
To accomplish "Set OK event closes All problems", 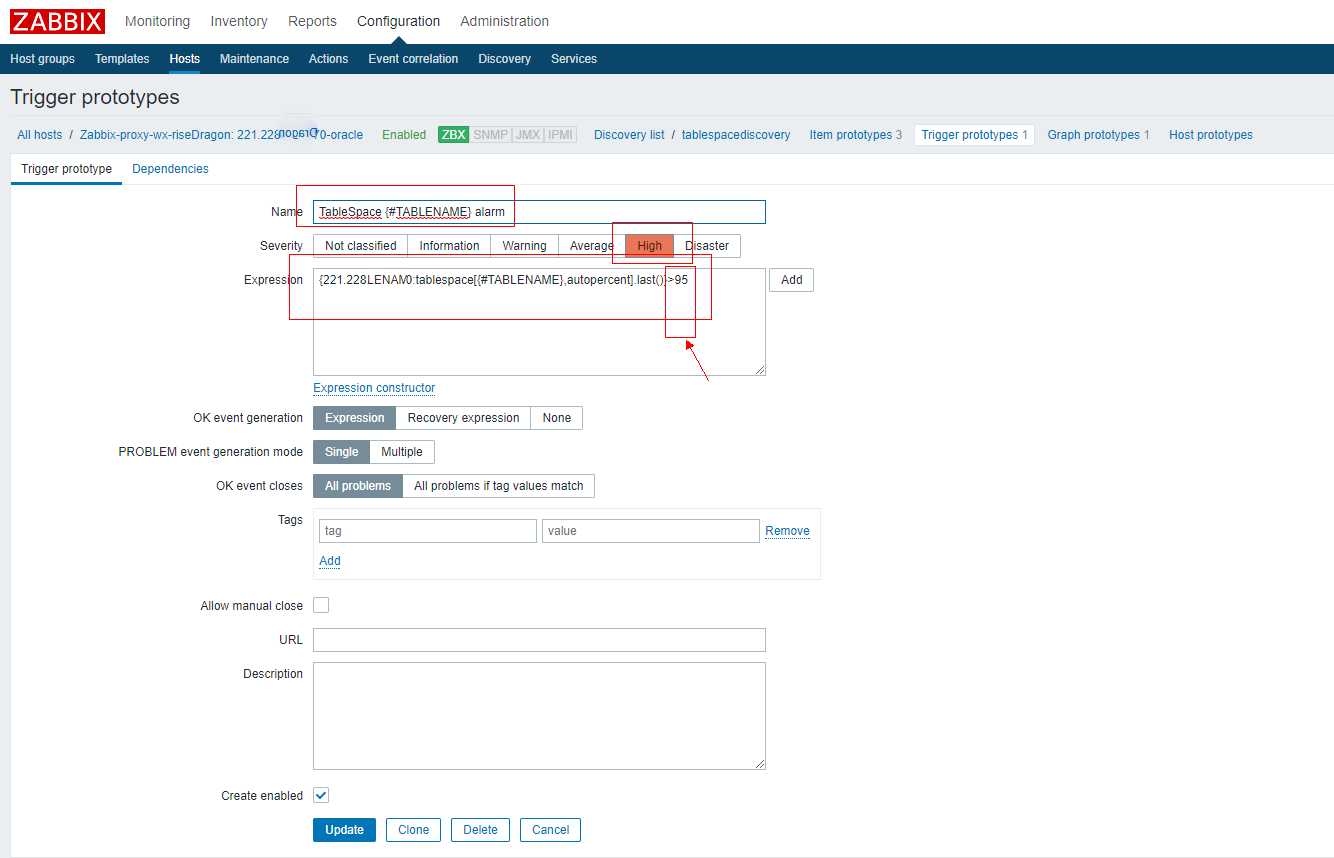I will point(357,486).
